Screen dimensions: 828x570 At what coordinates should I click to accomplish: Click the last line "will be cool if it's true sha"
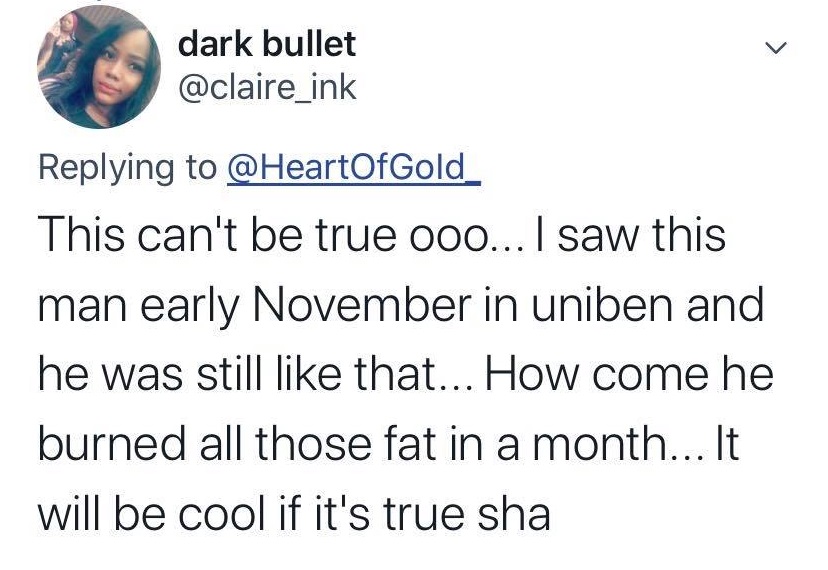pyautogui.click(x=293, y=514)
